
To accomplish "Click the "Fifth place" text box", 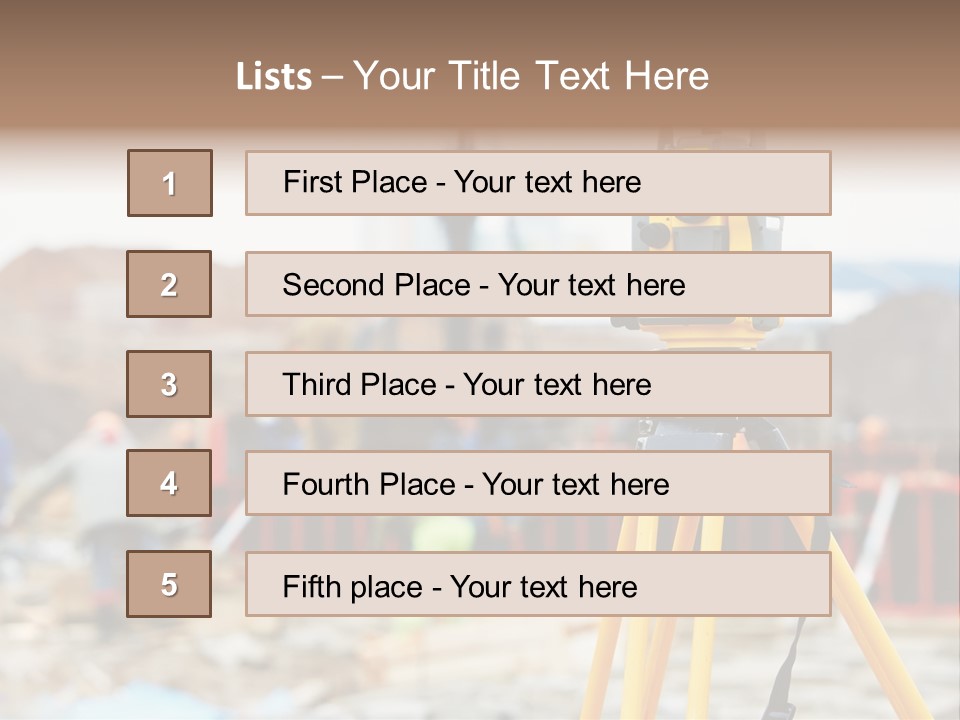I will [538, 585].
